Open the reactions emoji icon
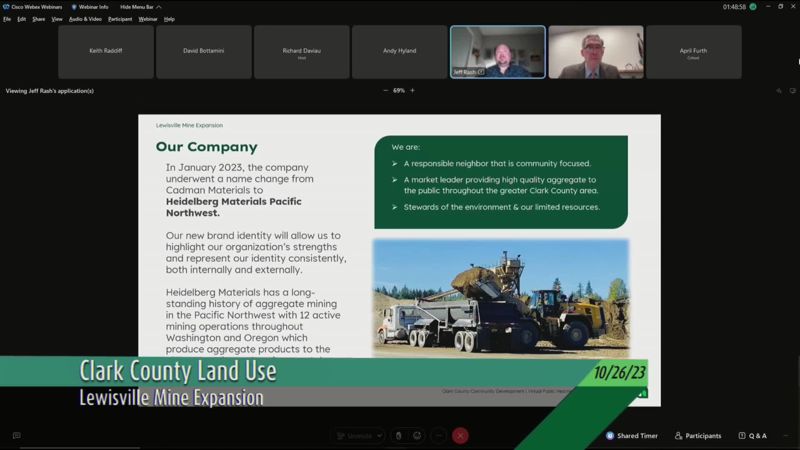The image size is (800, 450). pyautogui.click(x=417, y=436)
